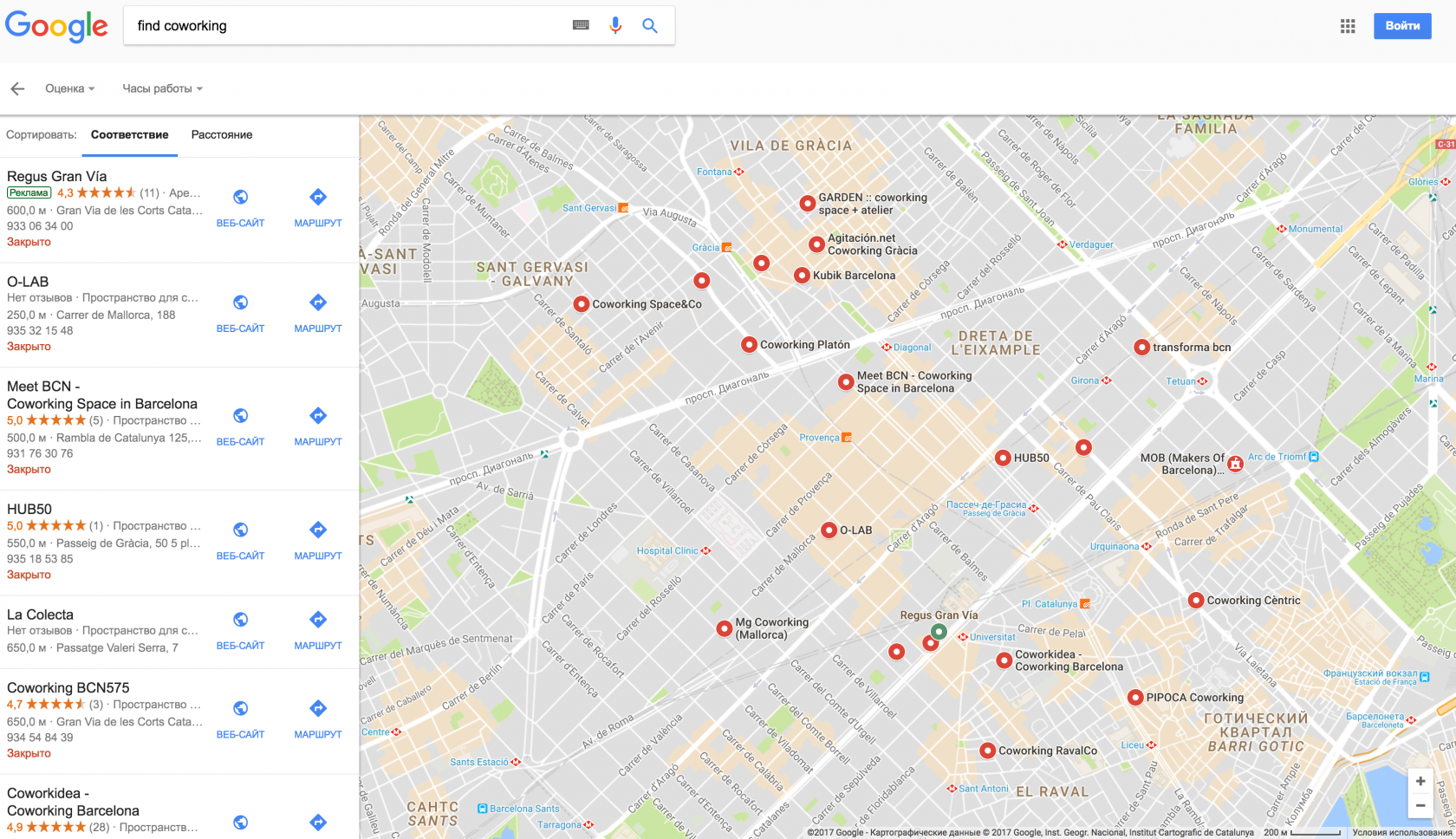
Task: Select the PIPOCA Coworking map pin
Action: (x=1135, y=698)
